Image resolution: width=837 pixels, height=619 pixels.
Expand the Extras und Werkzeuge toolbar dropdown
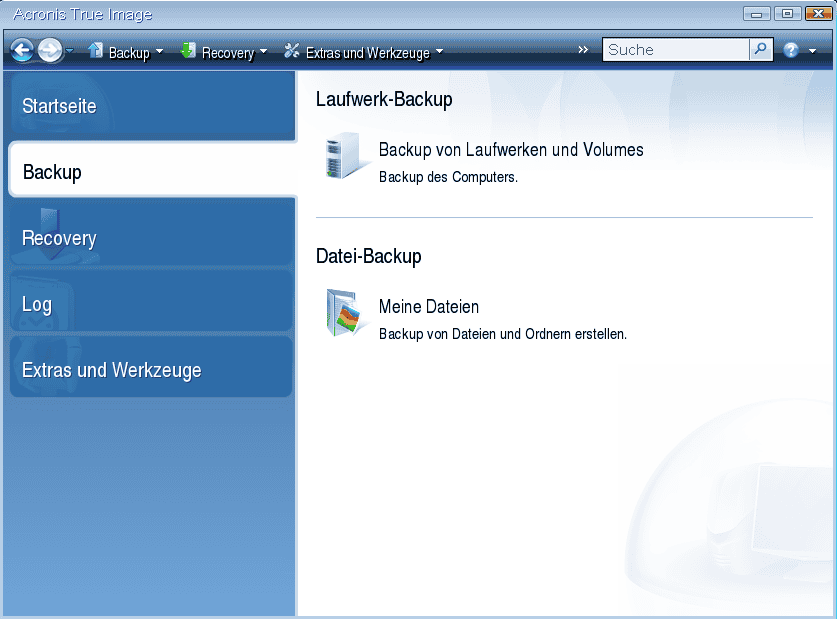tap(439, 52)
